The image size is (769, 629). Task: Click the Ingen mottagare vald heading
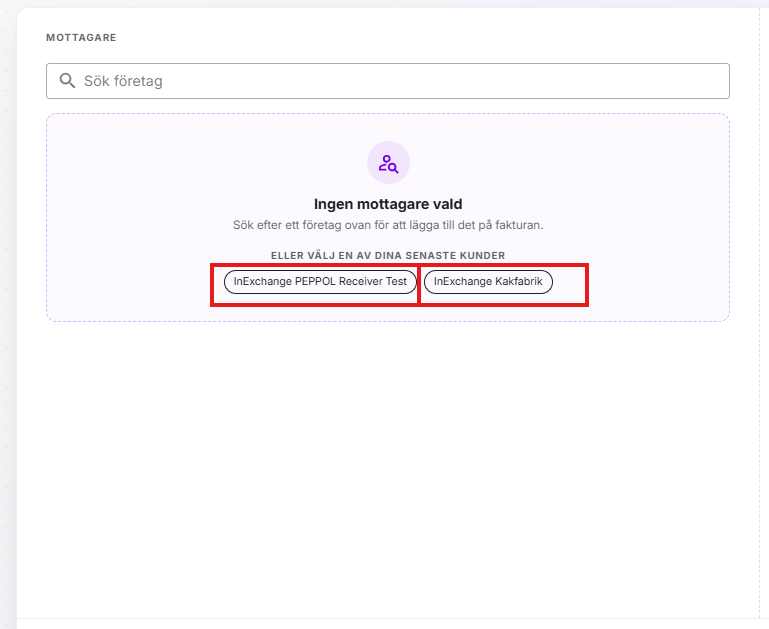388,204
